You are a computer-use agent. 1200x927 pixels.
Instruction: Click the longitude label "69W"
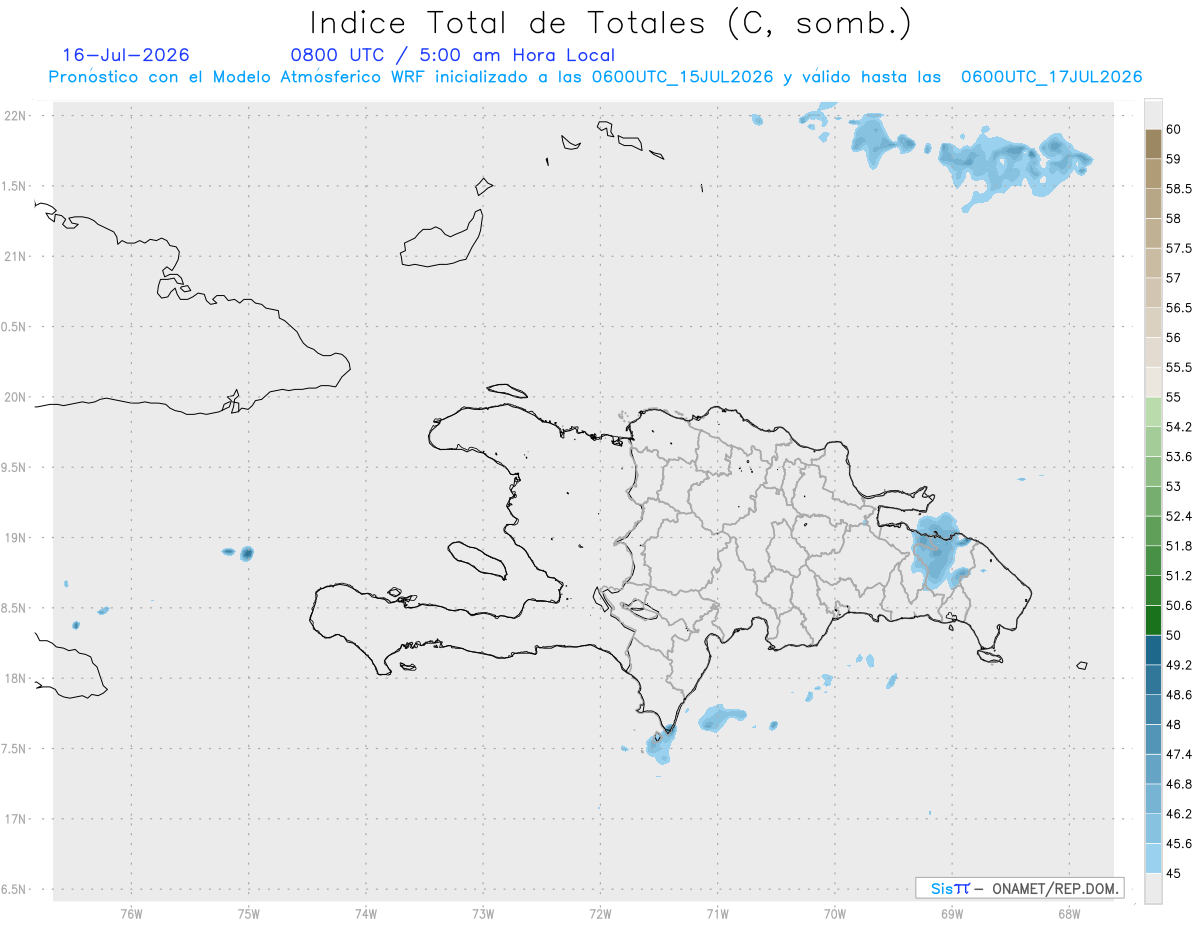pos(951,913)
